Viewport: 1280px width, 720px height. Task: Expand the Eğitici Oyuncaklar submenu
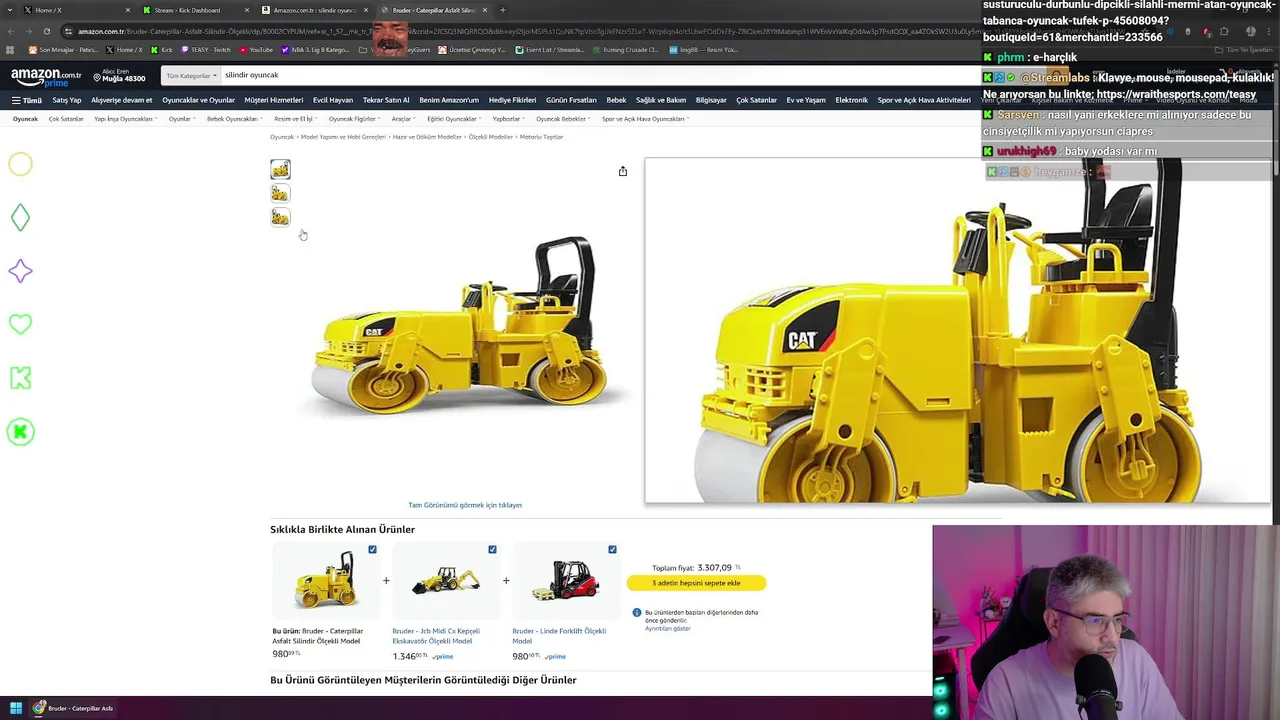[455, 119]
